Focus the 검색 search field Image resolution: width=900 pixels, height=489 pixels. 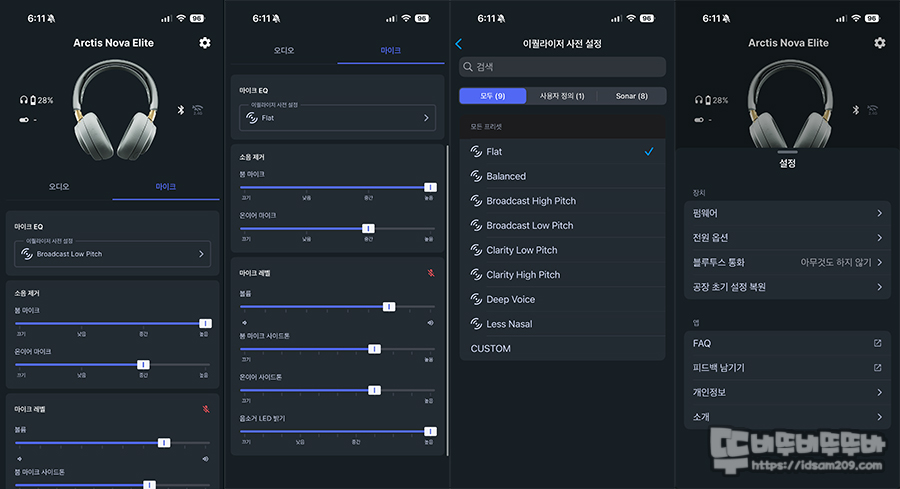coord(562,67)
